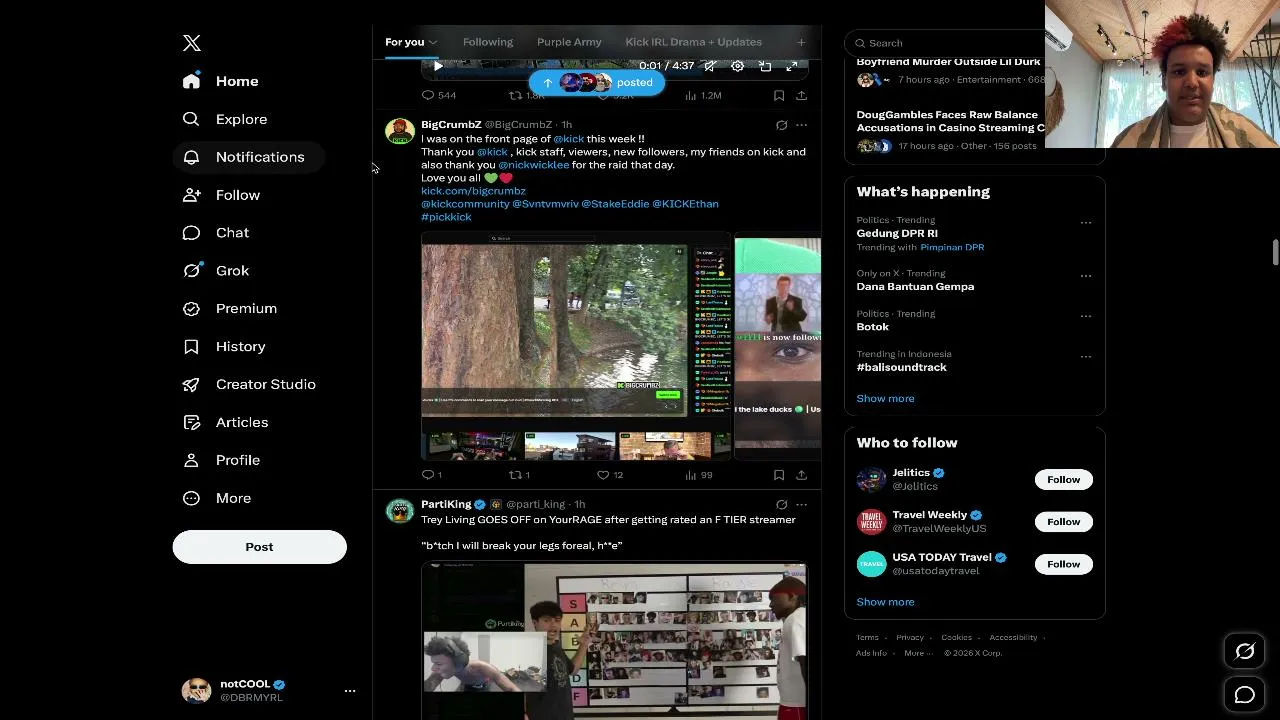Follow Jelitics
Image resolution: width=1280 pixels, height=720 pixels.
(1063, 480)
